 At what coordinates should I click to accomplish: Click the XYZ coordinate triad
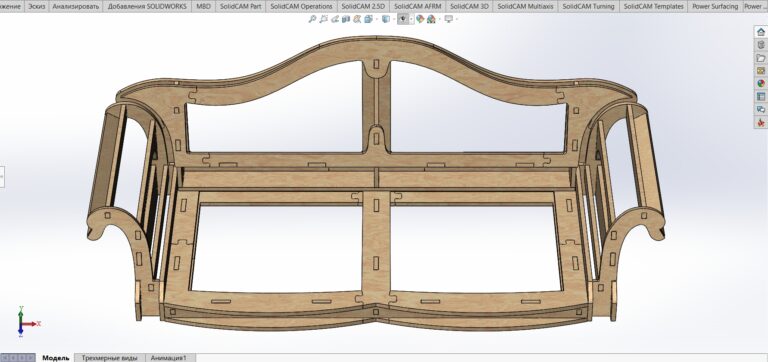[28, 322]
